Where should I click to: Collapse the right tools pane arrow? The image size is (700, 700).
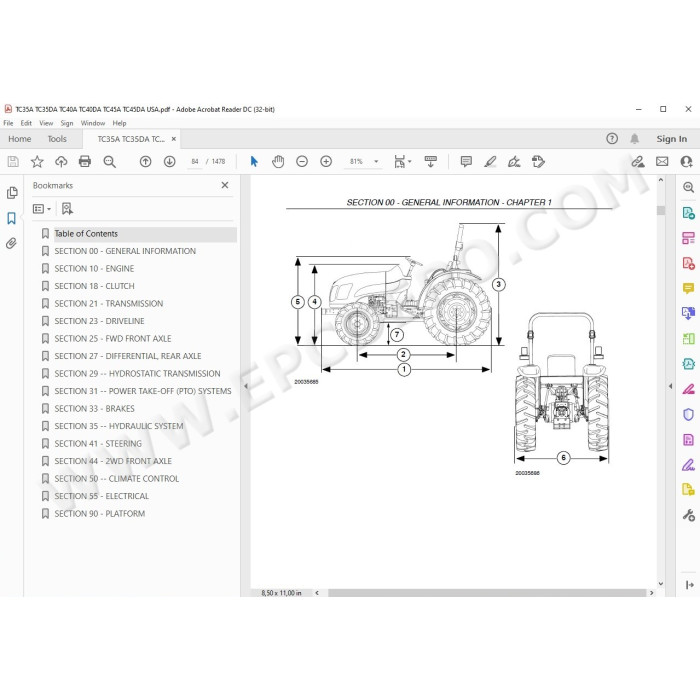click(x=670, y=386)
